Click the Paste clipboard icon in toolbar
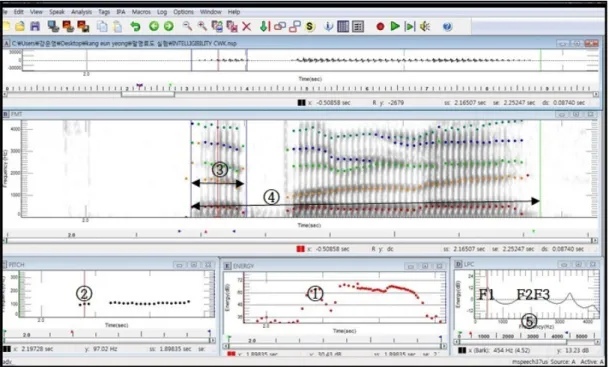 (x=117, y=26)
